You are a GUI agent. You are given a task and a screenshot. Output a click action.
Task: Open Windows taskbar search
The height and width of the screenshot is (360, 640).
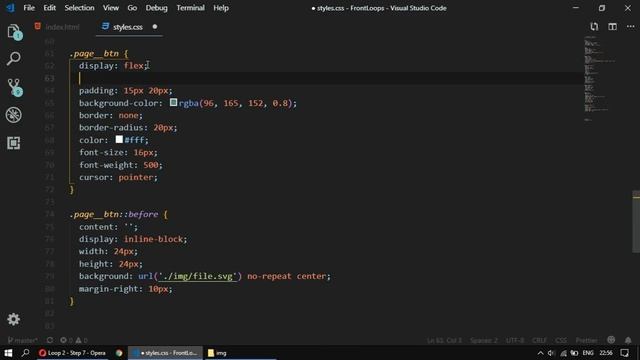point(25,353)
